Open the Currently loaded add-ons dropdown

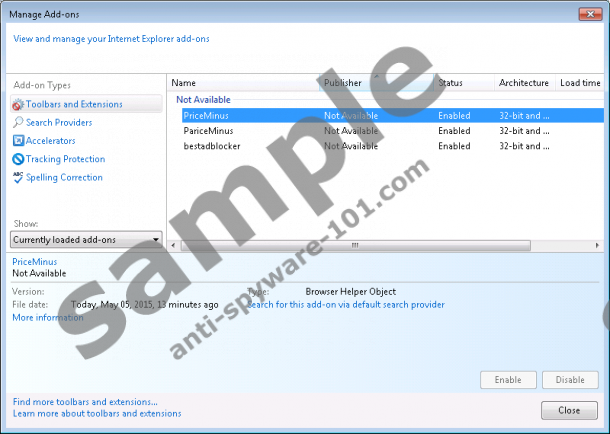(x=86, y=240)
